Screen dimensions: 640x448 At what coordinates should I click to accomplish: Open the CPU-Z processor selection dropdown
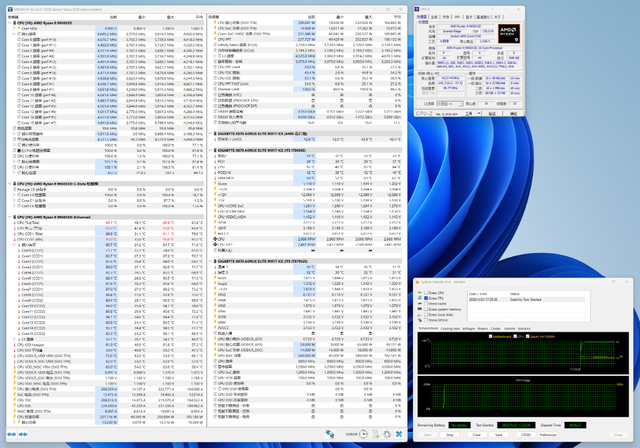pyautogui.click(x=449, y=104)
